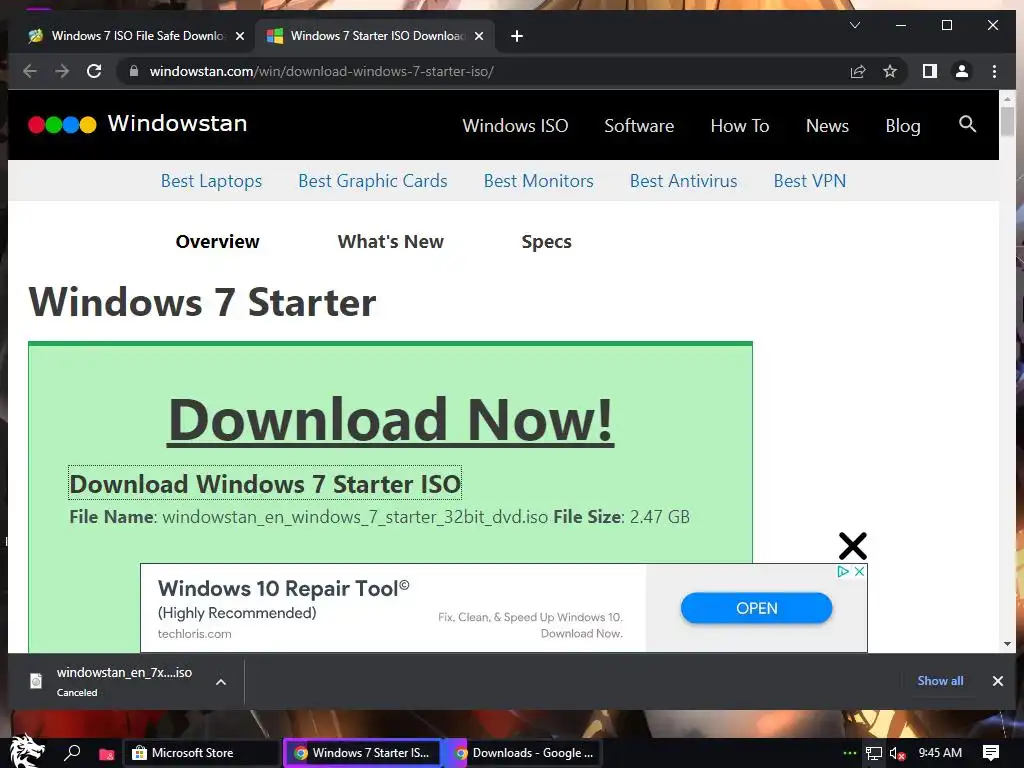Open the Start menu dragon icon
This screenshot has height=768, width=1024.
26,751
